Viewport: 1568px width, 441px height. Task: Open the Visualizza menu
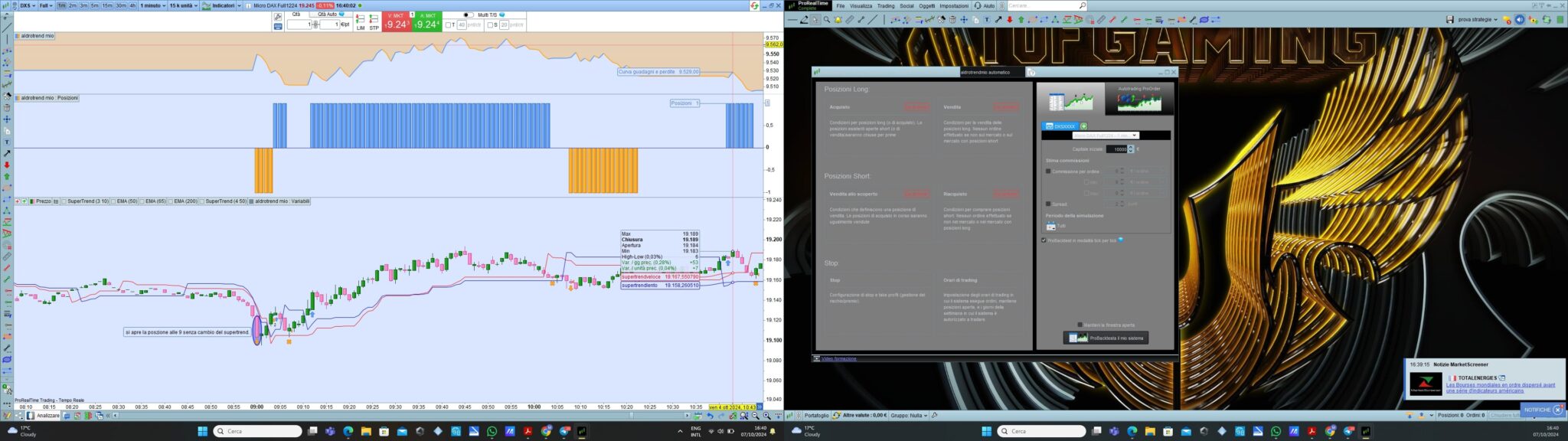point(861,5)
